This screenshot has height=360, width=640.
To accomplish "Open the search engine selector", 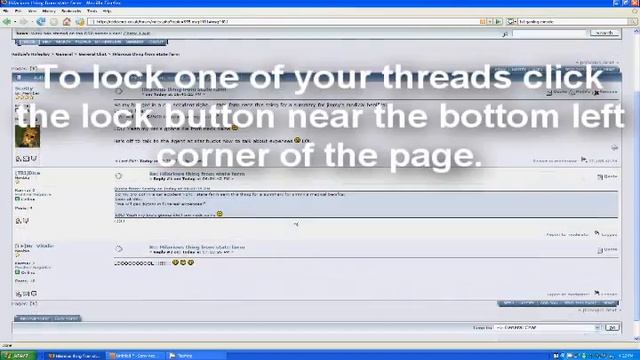I will coord(511,21).
